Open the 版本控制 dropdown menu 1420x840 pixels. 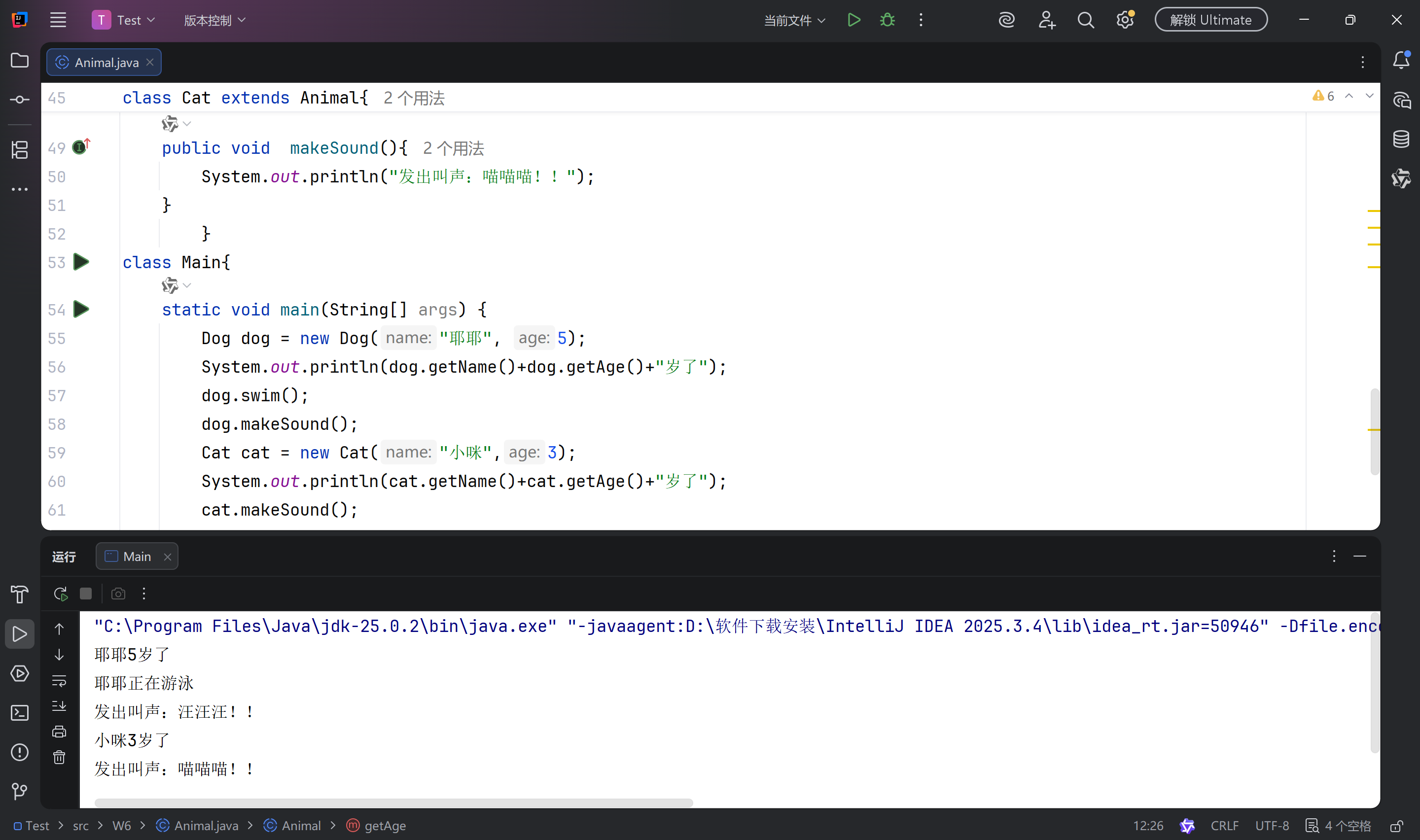pyautogui.click(x=214, y=20)
